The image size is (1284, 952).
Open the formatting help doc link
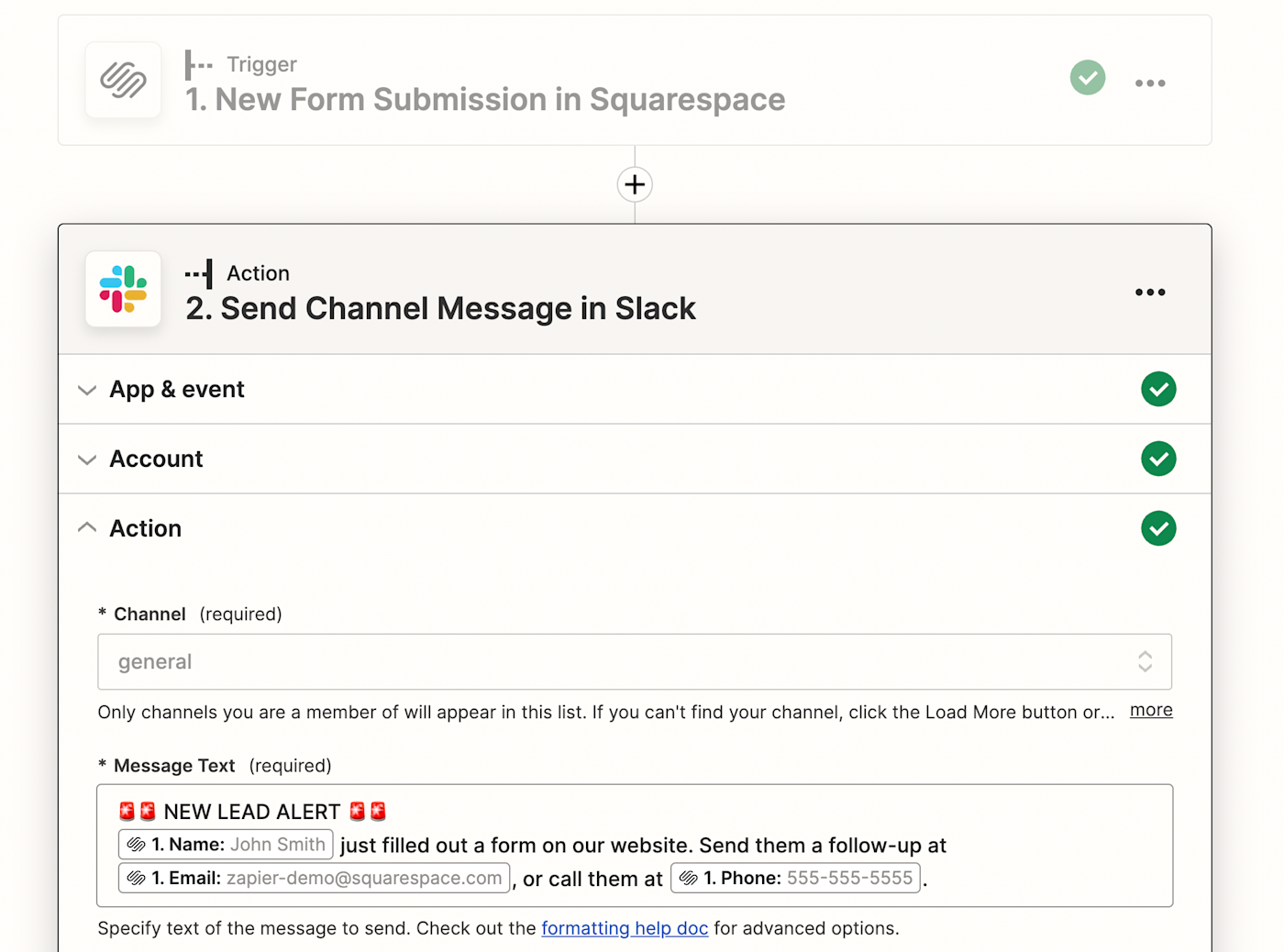coord(625,928)
